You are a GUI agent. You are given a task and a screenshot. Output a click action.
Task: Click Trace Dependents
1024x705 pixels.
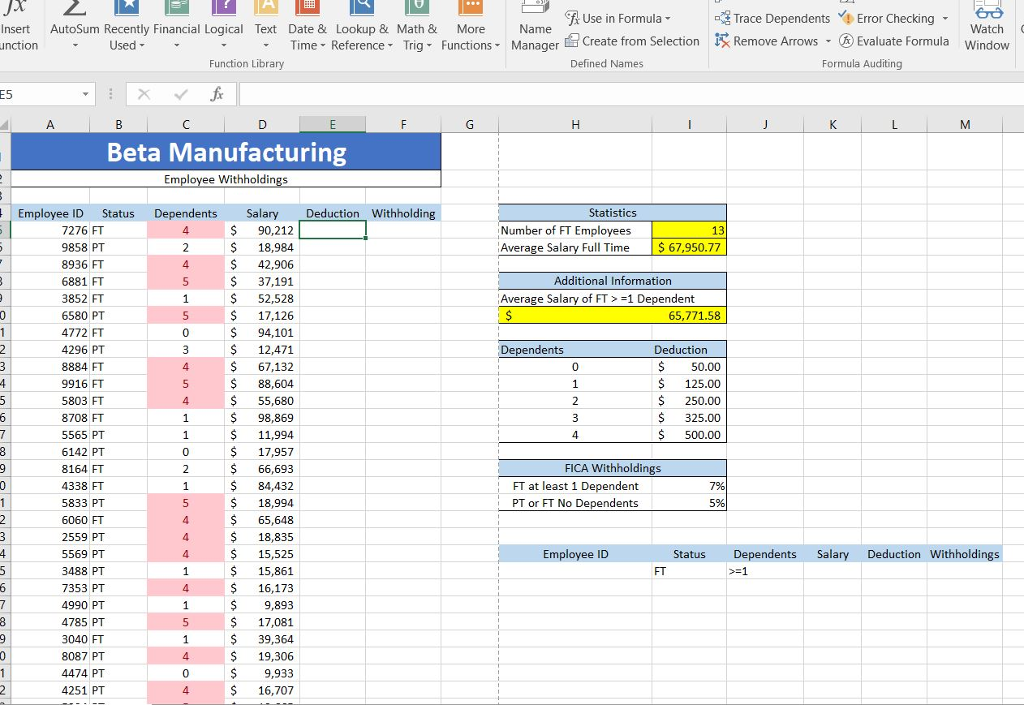pyautogui.click(x=773, y=18)
